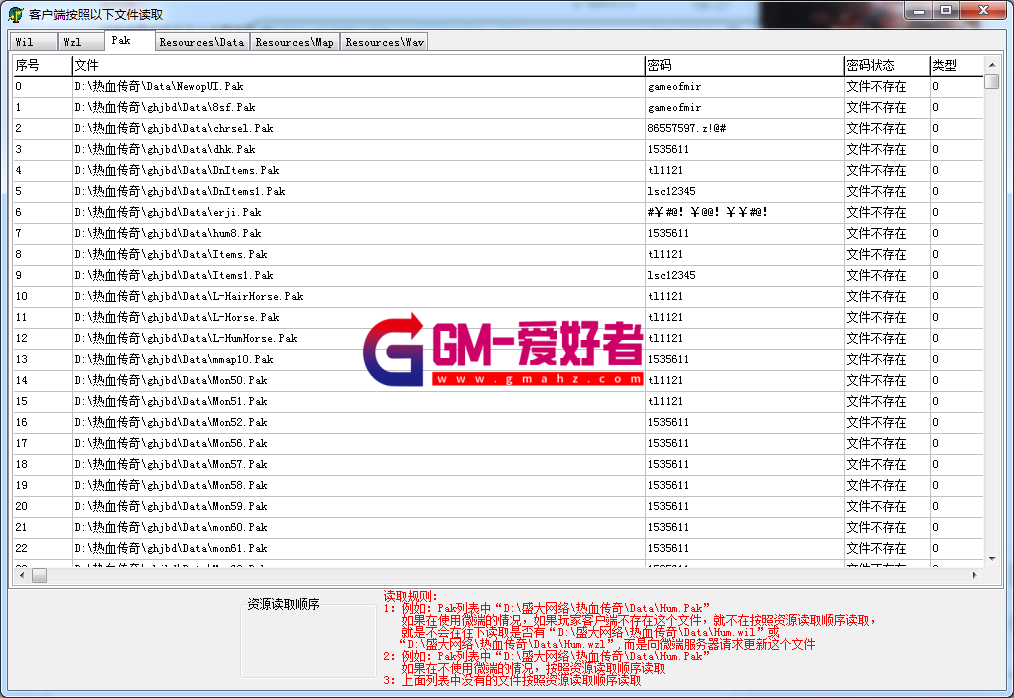Open the Wzl tab
The image size is (1014, 698).
tap(73, 42)
